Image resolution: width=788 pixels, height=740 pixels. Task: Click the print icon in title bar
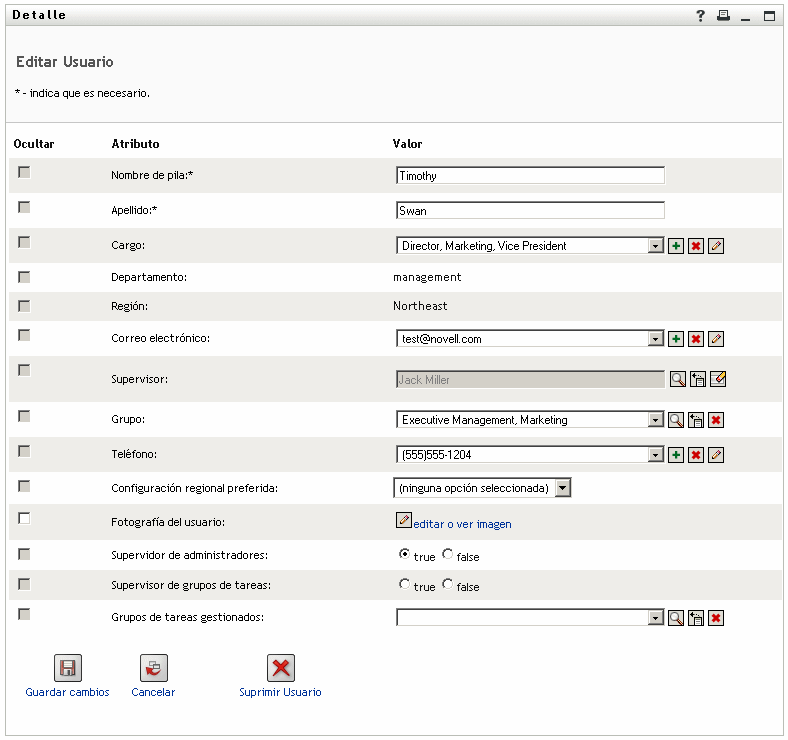click(x=723, y=16)
